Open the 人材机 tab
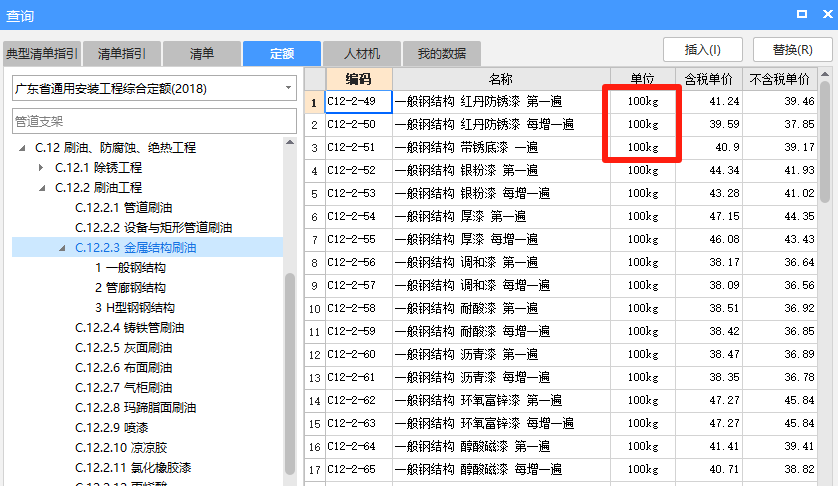838x486 pixels. coord(362,53)
